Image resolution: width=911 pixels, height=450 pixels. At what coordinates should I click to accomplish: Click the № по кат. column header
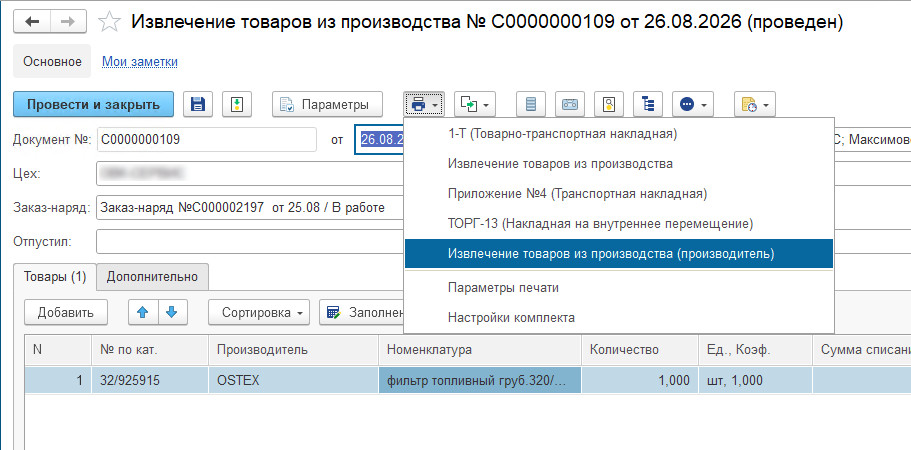click(150, 350)
